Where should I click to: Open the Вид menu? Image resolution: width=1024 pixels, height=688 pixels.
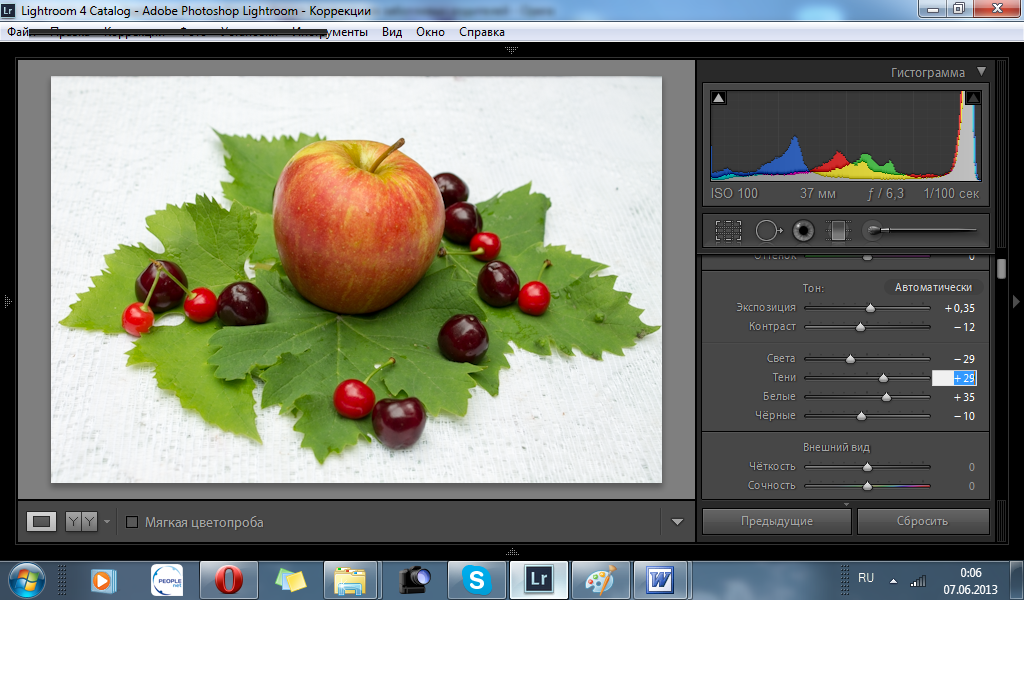(392, 32)
